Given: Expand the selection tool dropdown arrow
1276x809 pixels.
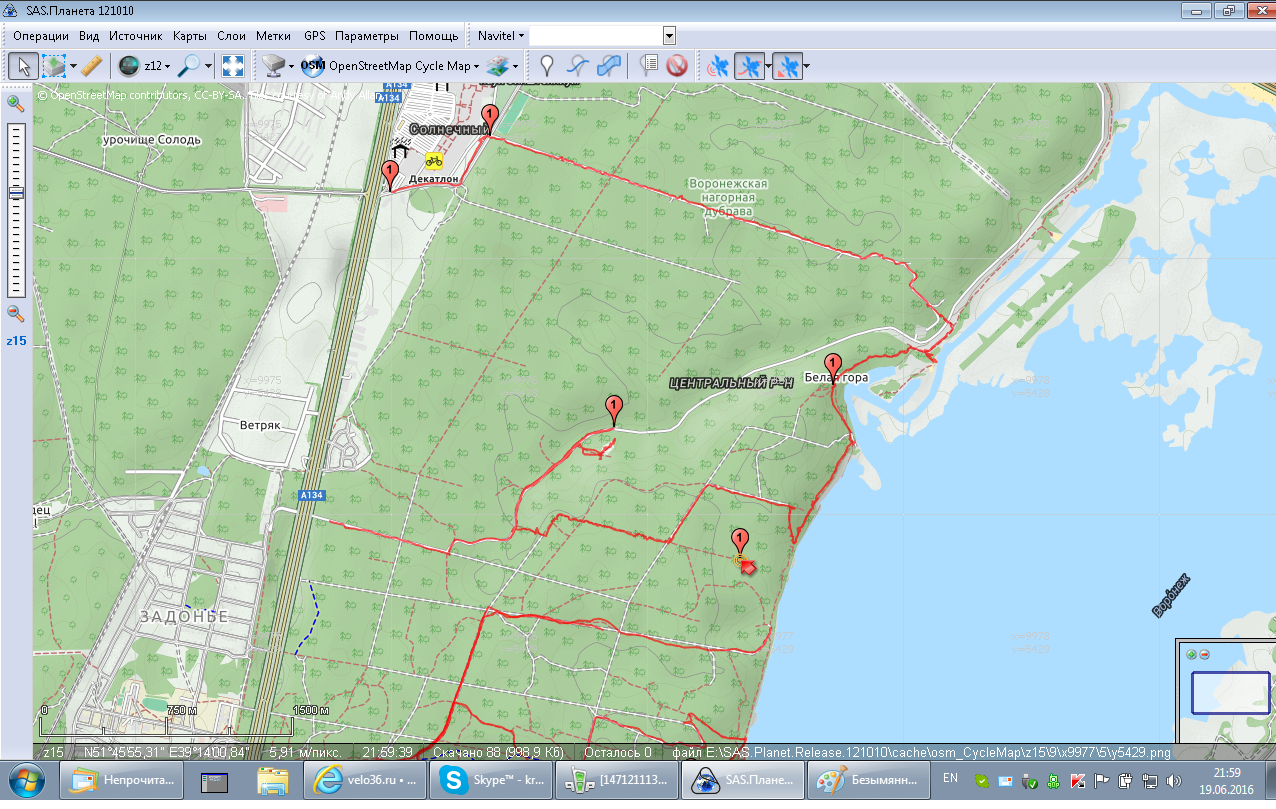Looking at the screenshot, I should pyautogui.click(x=73, y=66).
